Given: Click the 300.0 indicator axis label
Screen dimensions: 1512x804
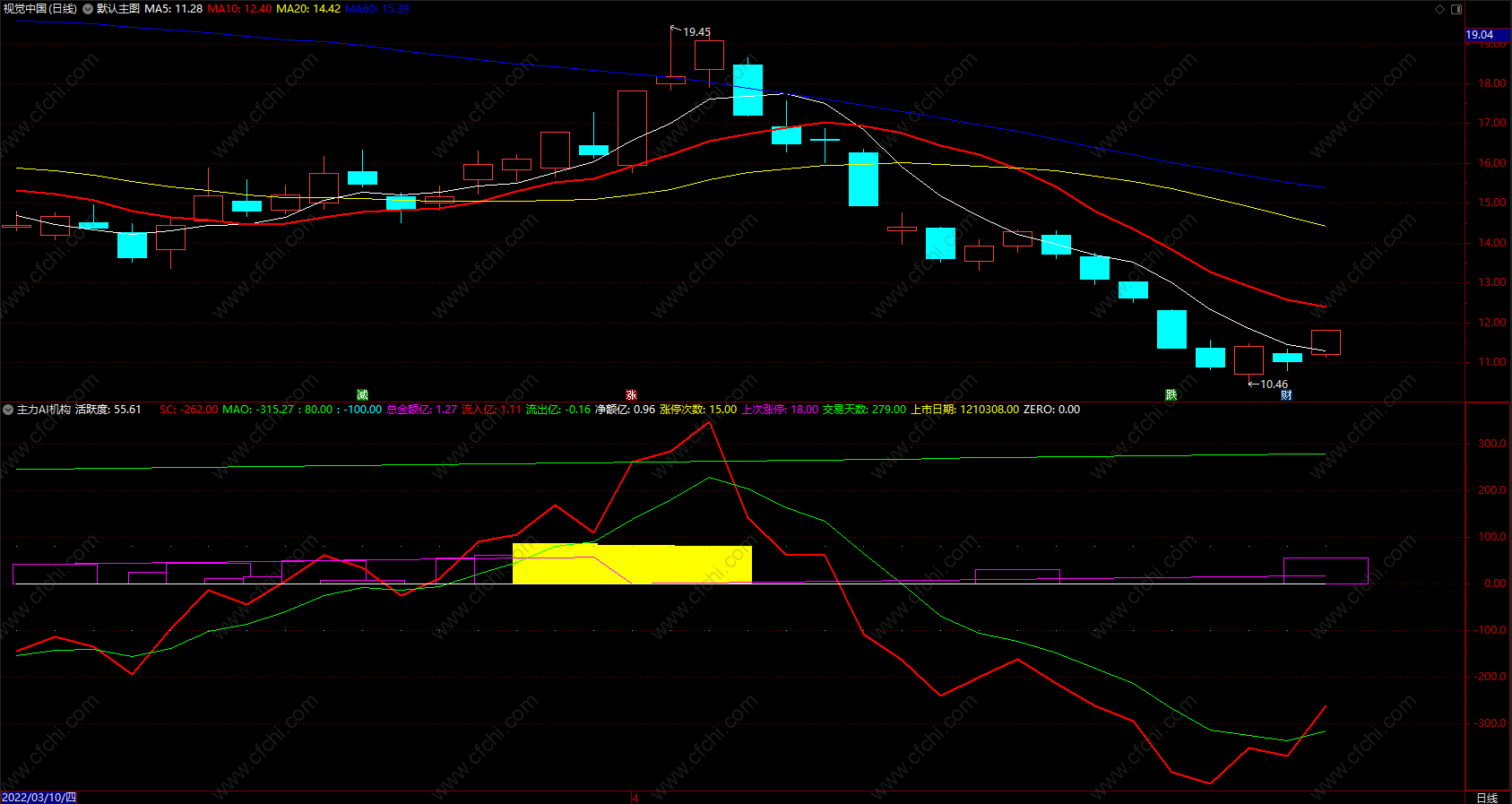Looking at the screenshot, I should (x=1492, y=444).
